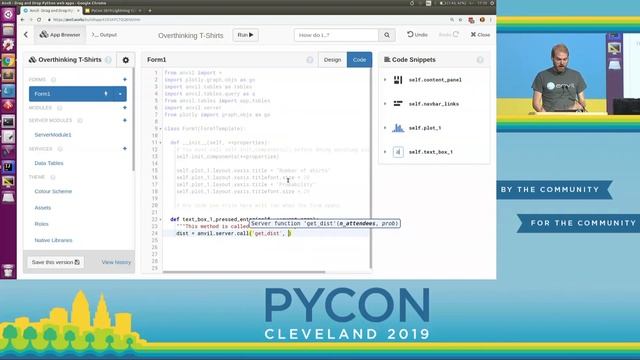Screen dimensions: 640x360
Task: Add a server module with its plus icon
Action: [124, 120]
